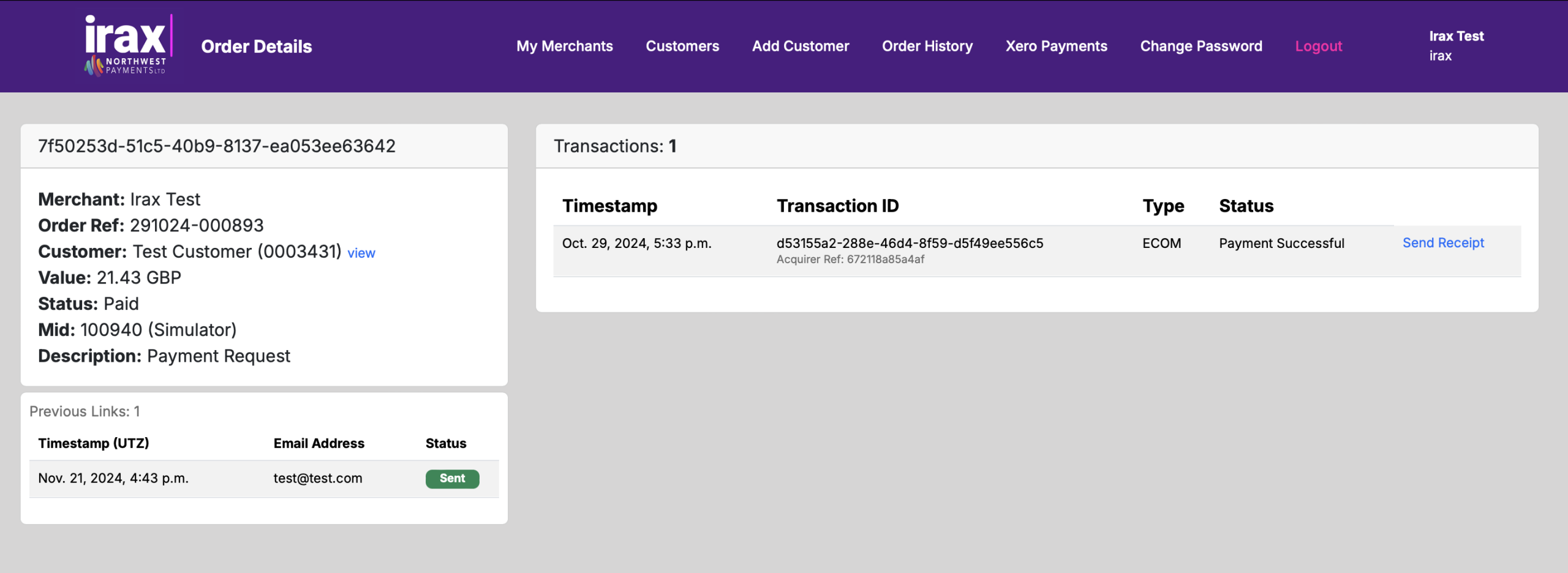Image resolution: width=1568 pixels, height=573 pixels.
Task: Click the pink Logout link
Action: point(1318,46)
